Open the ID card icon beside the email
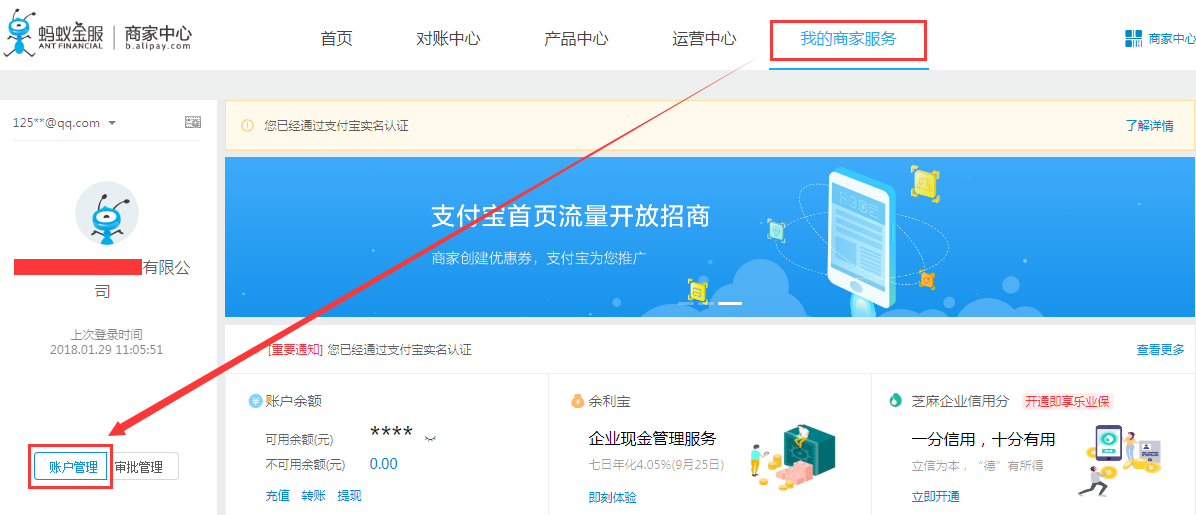Image resolution: width=1196 pixels, height=515 pixels. 193,122
